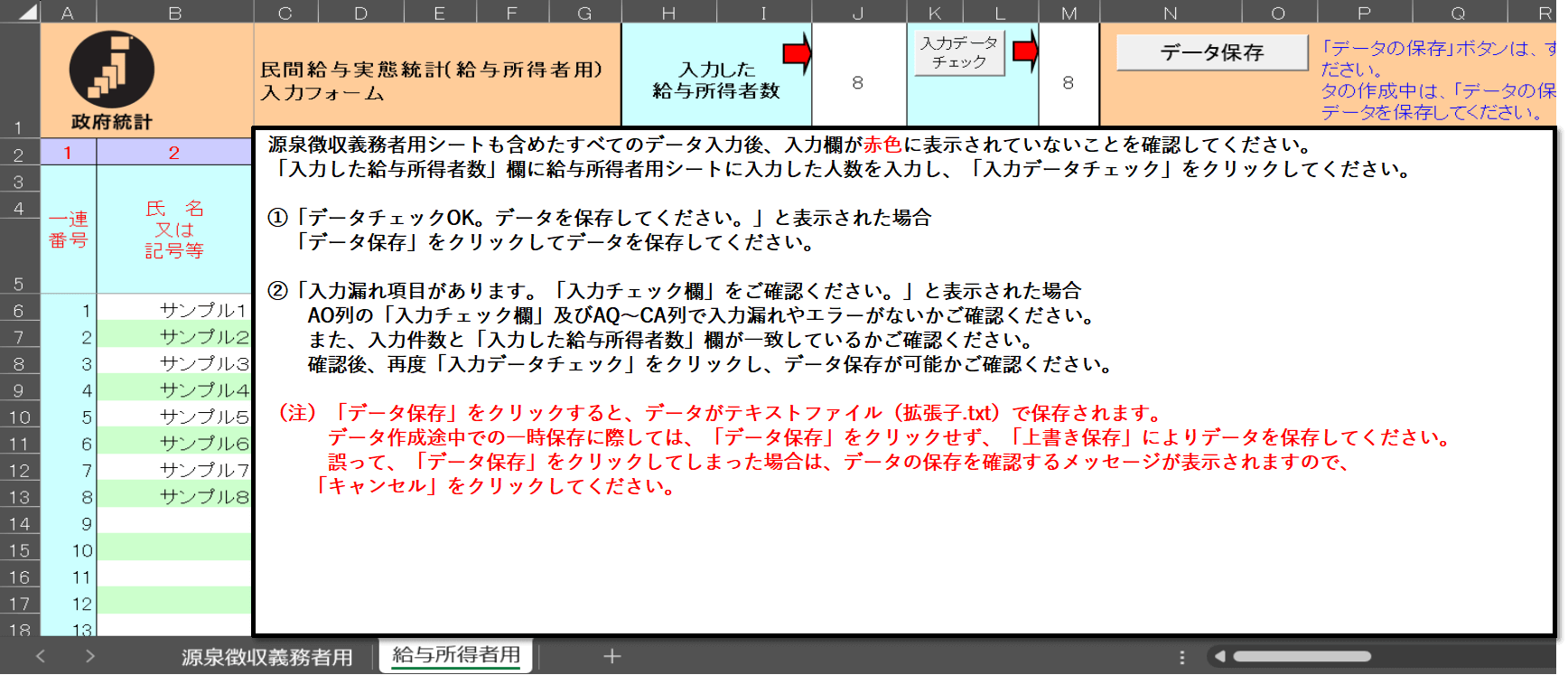The image size is (1568, 675).
Task: Click the red arrow beside 入力した給与所得者数
Action: [x=797, y=53]
